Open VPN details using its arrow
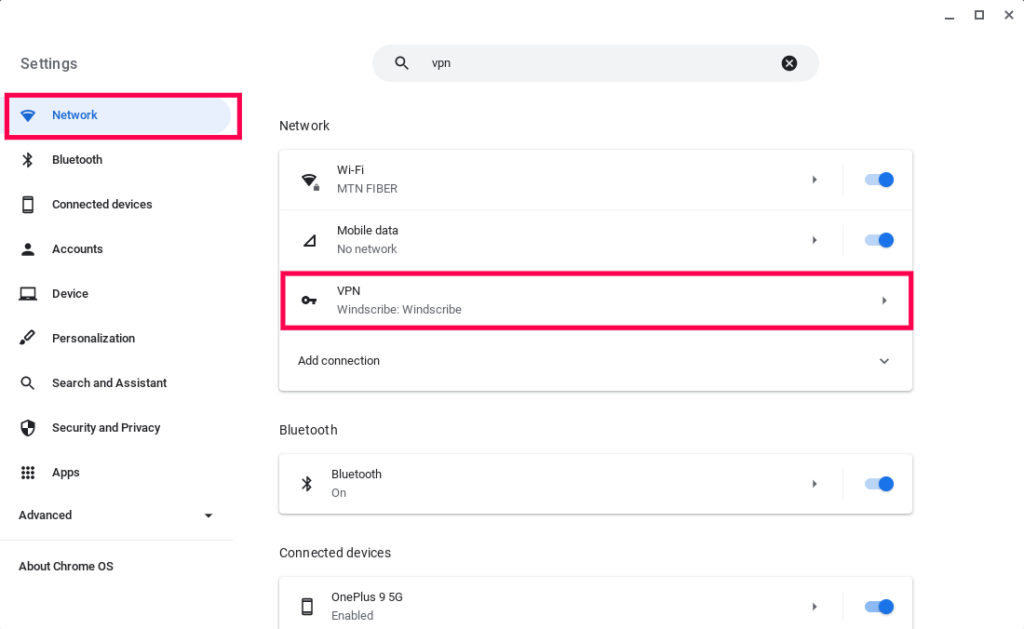The image size is (1024, 629). 883,300
